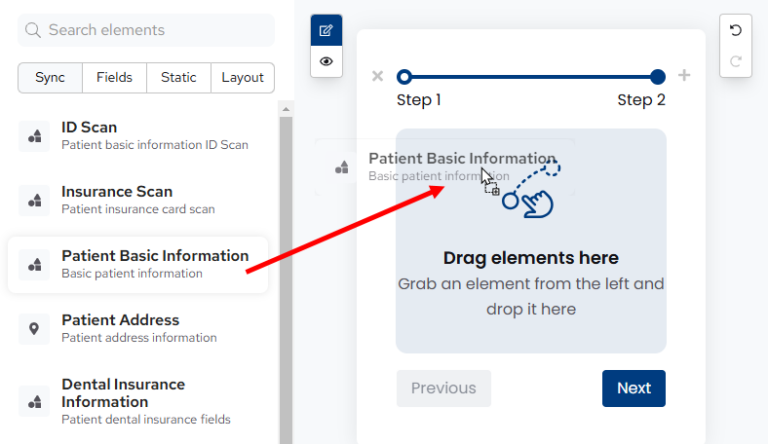
Task: Add a step with the plus icon
Action: tap(684, 75)
